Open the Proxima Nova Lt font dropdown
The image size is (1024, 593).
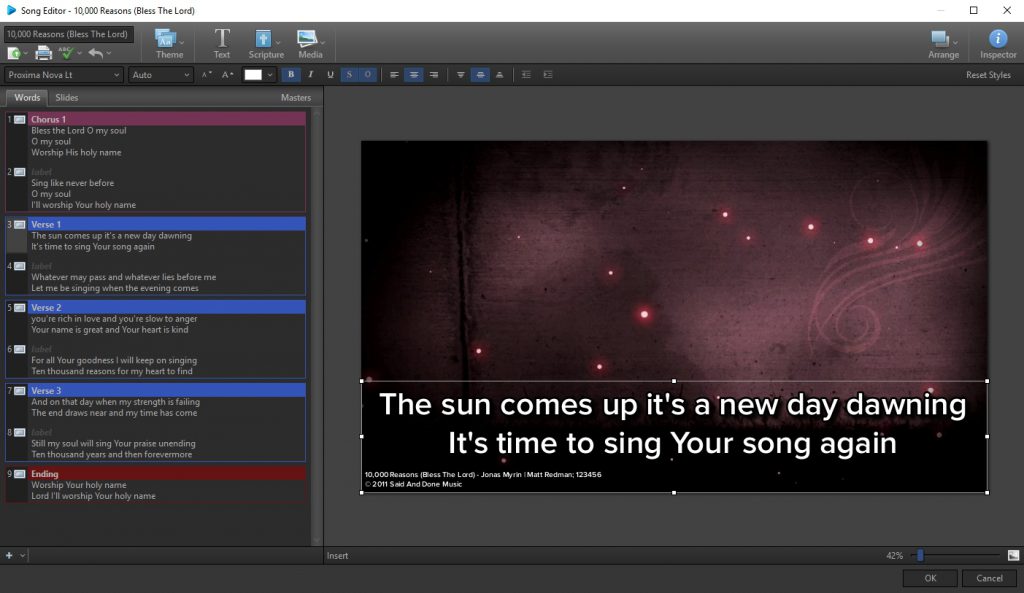click(62, 74)
